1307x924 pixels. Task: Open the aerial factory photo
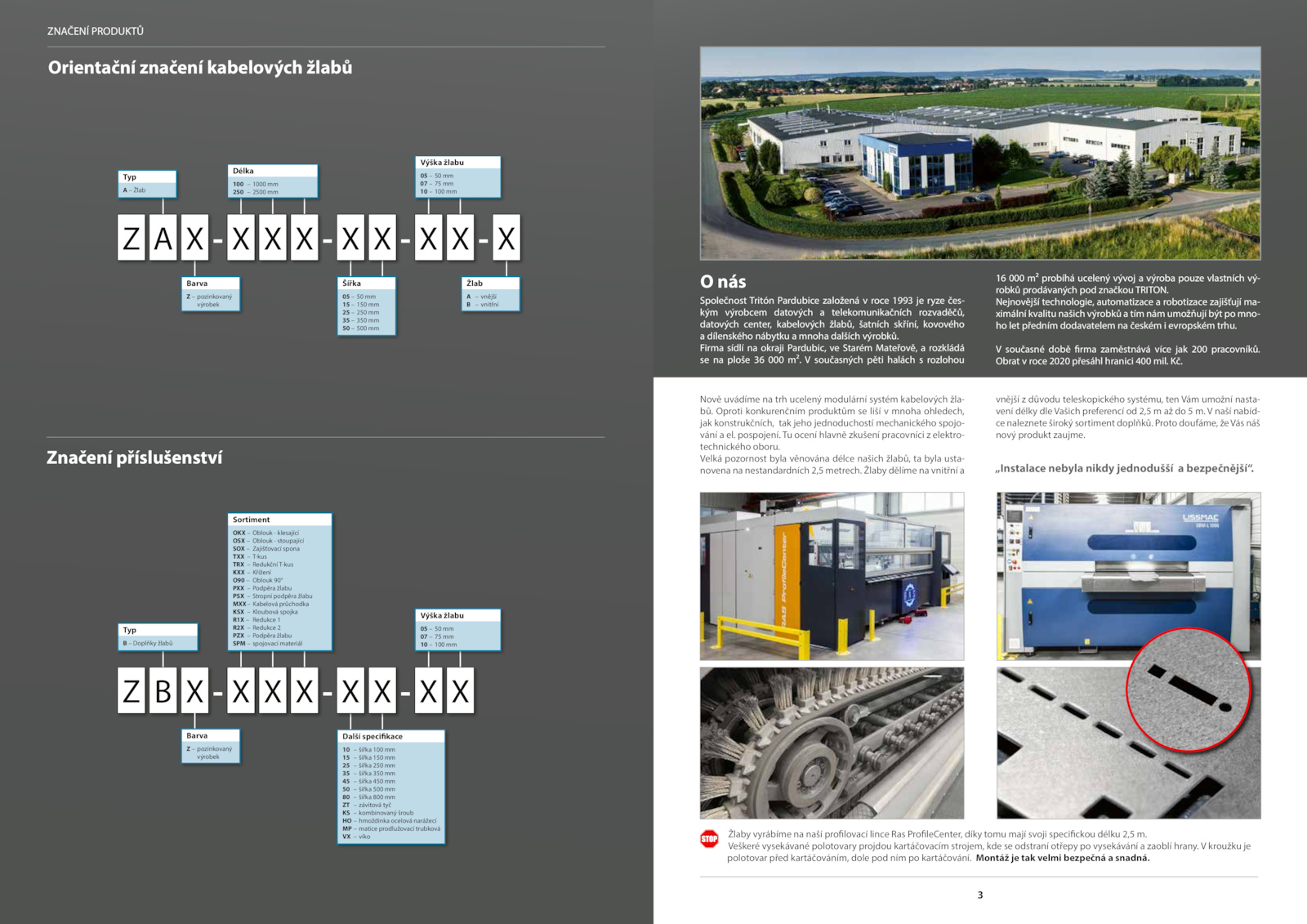click(980, 153)
